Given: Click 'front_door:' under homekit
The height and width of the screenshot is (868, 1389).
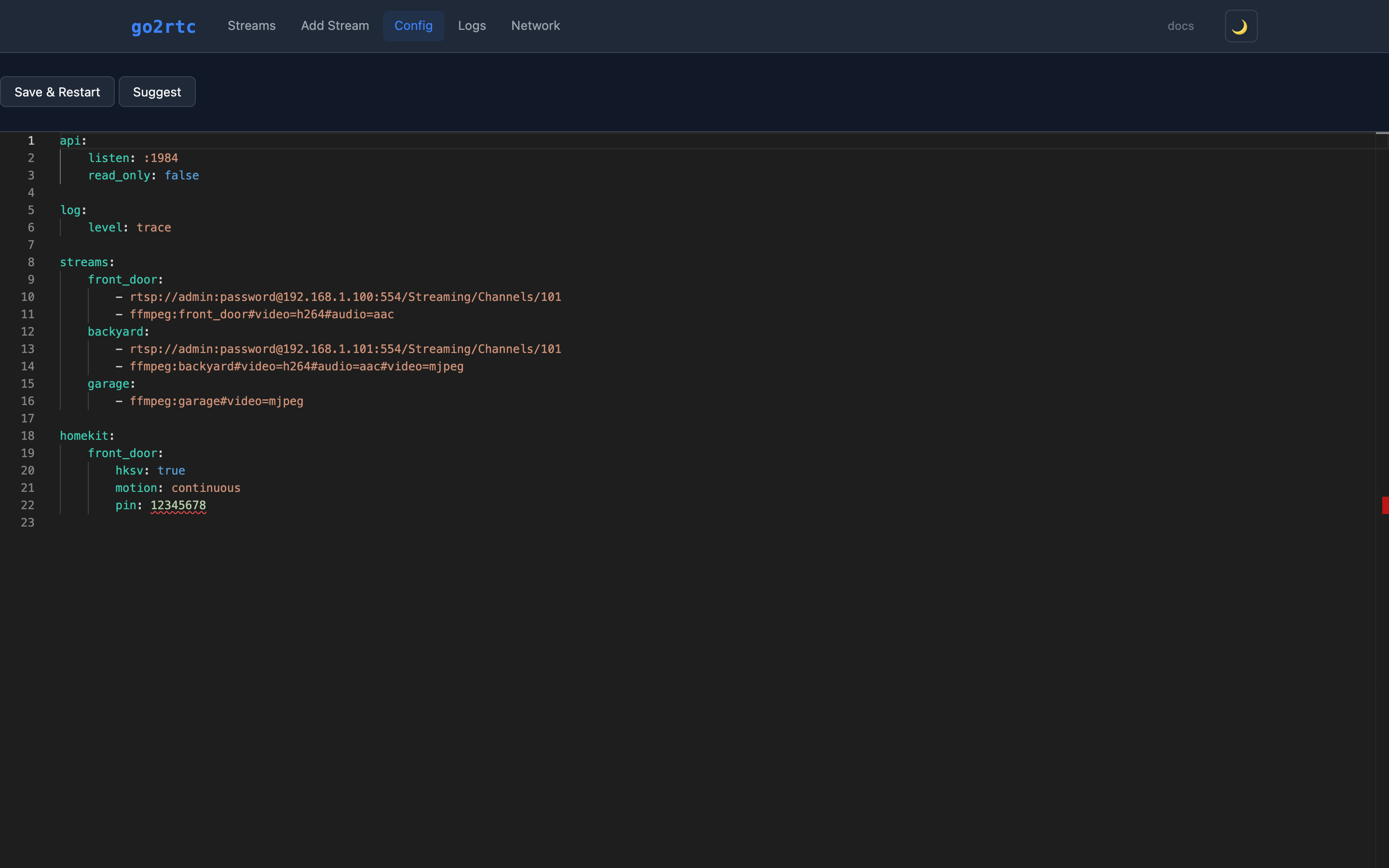Looking at the screenshot, I should click(x=126, y=453).
